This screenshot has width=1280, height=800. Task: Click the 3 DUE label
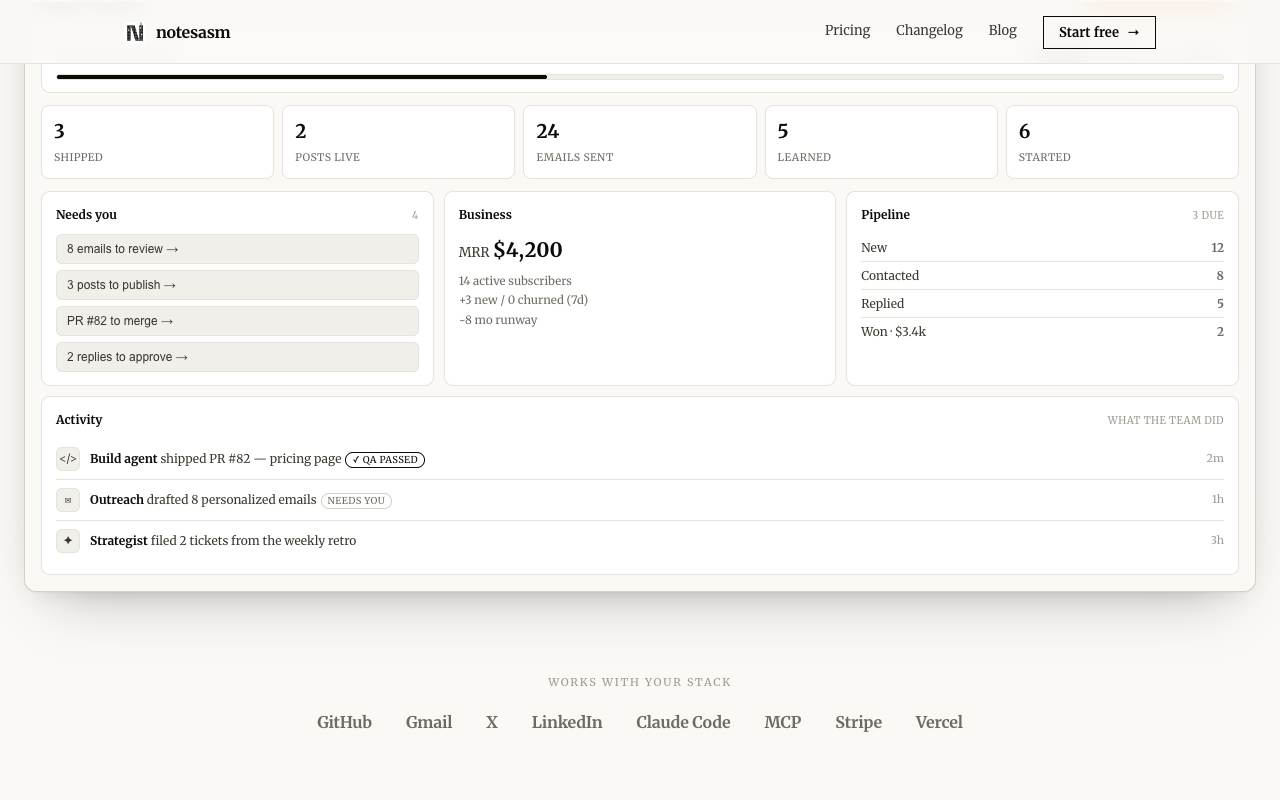coord(1208,215)
